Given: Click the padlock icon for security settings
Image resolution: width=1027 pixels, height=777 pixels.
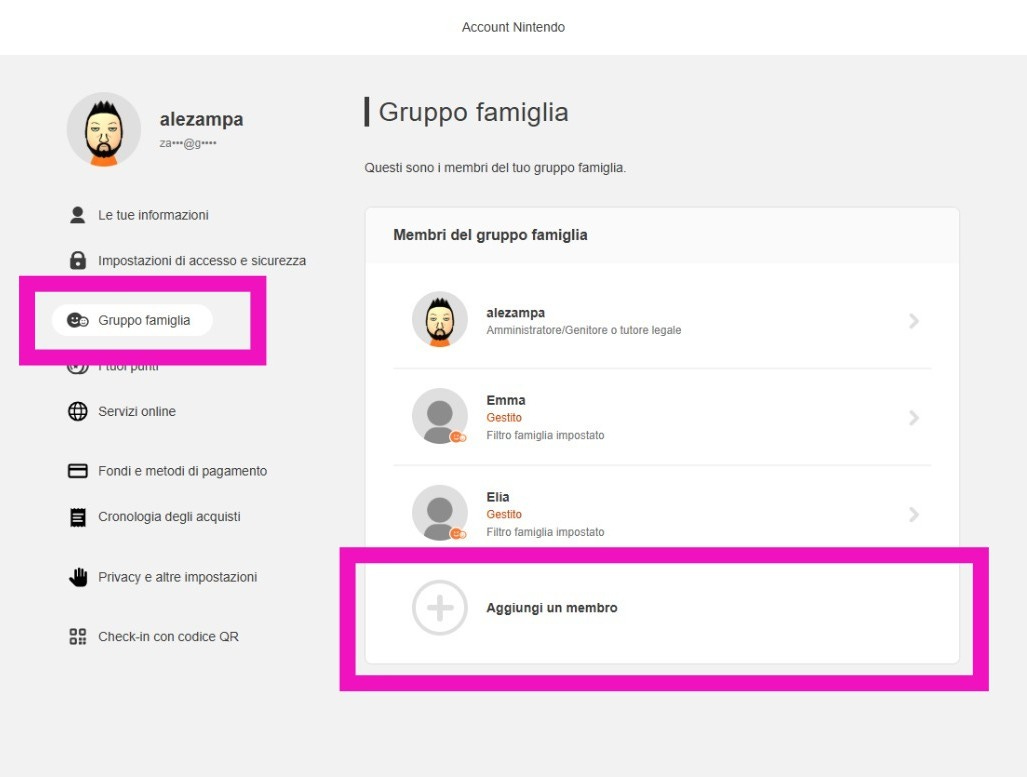Looking at the screenshot, I should pos(77,260).
